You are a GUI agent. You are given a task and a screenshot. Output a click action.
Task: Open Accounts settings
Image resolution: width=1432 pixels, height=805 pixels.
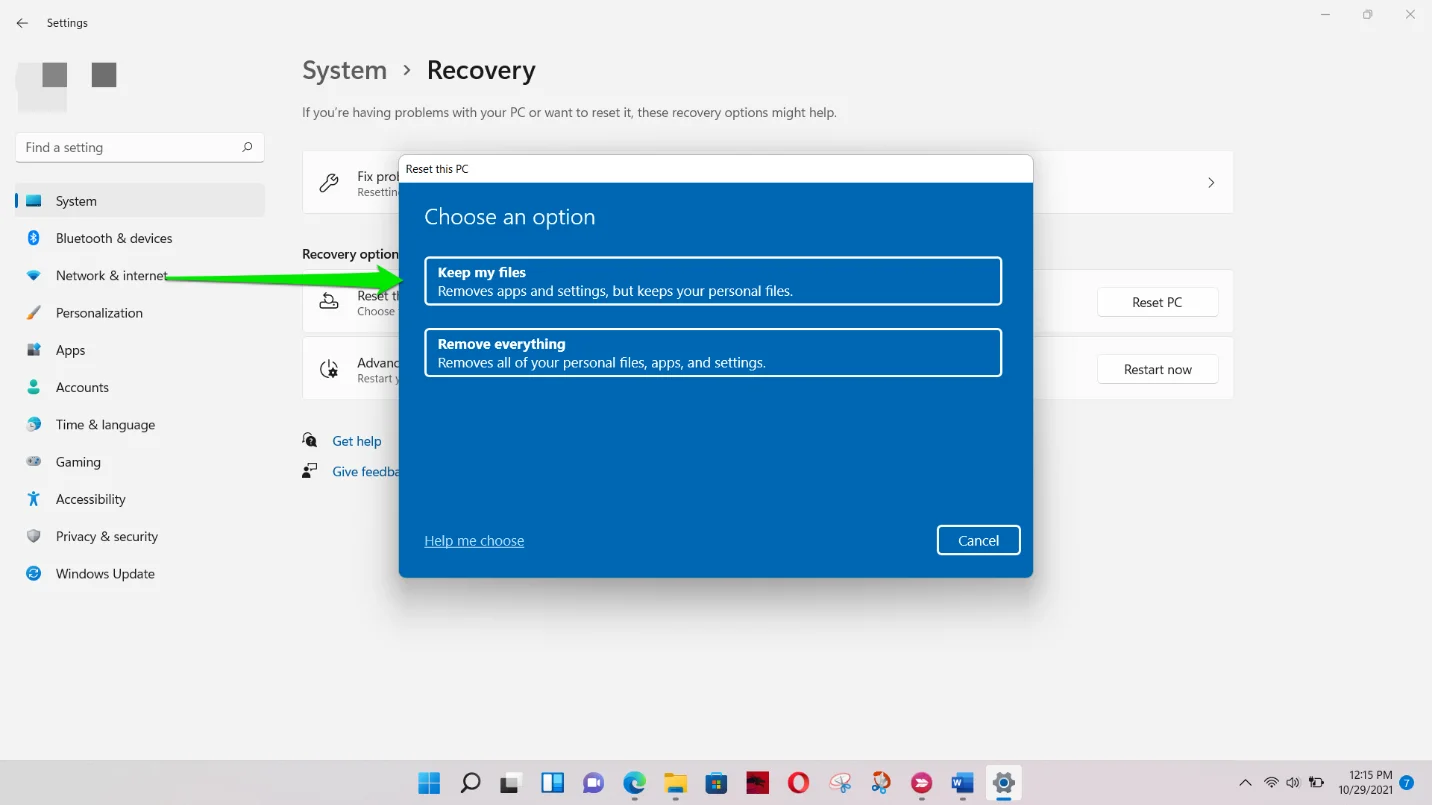tap(140, 387)
